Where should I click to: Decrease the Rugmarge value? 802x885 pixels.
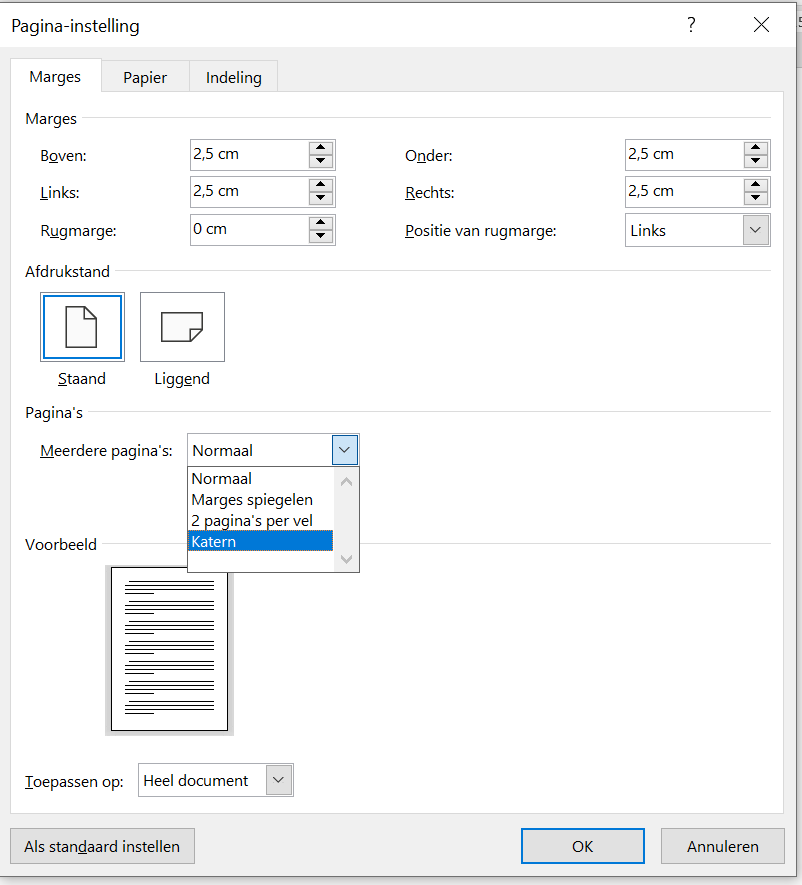coord(321,236)
